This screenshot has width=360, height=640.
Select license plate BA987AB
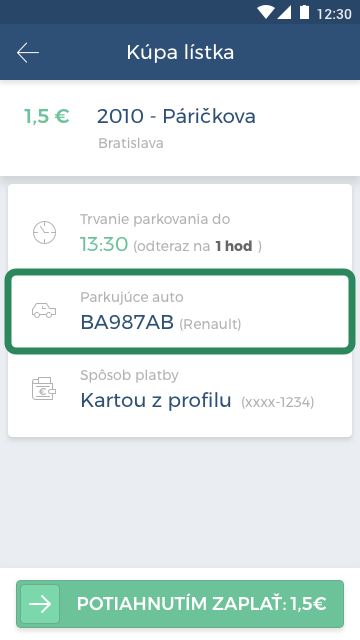pos(127,322)
